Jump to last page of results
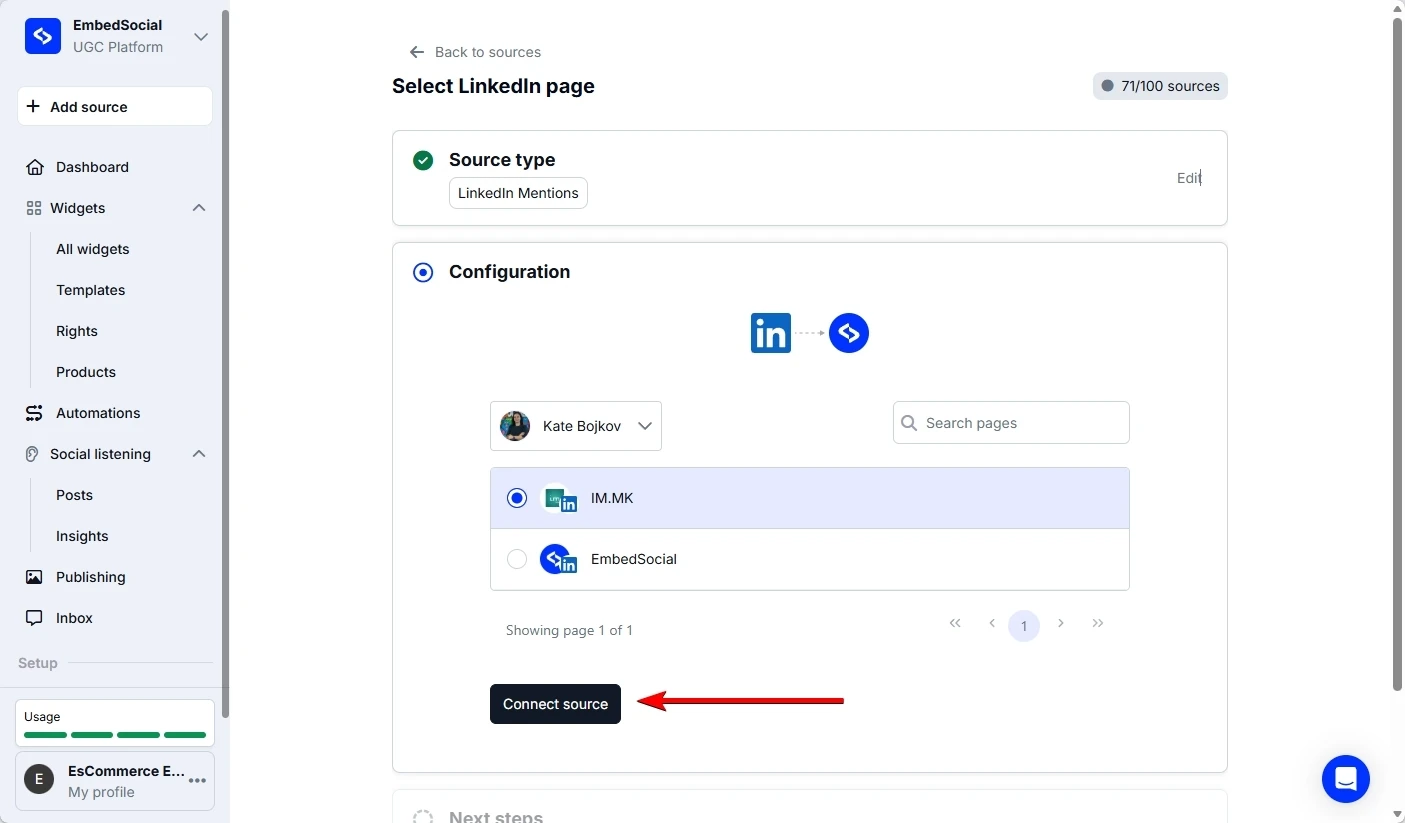Image resolution: width=1405 pixels, height=823 pixels. (1098, 623)
